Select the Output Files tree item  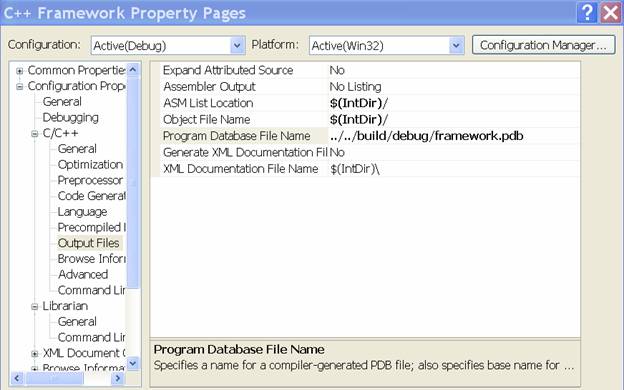pos(88,243)
